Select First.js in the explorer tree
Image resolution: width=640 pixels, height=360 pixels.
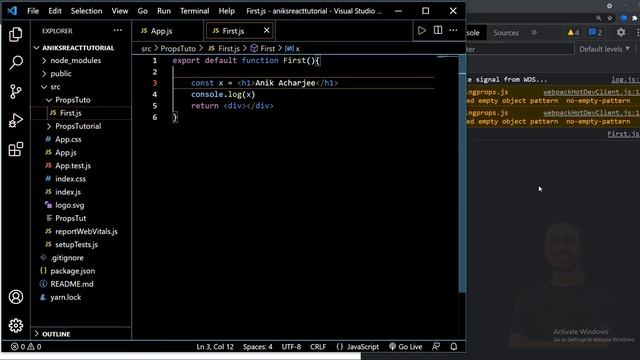[71, 113]
